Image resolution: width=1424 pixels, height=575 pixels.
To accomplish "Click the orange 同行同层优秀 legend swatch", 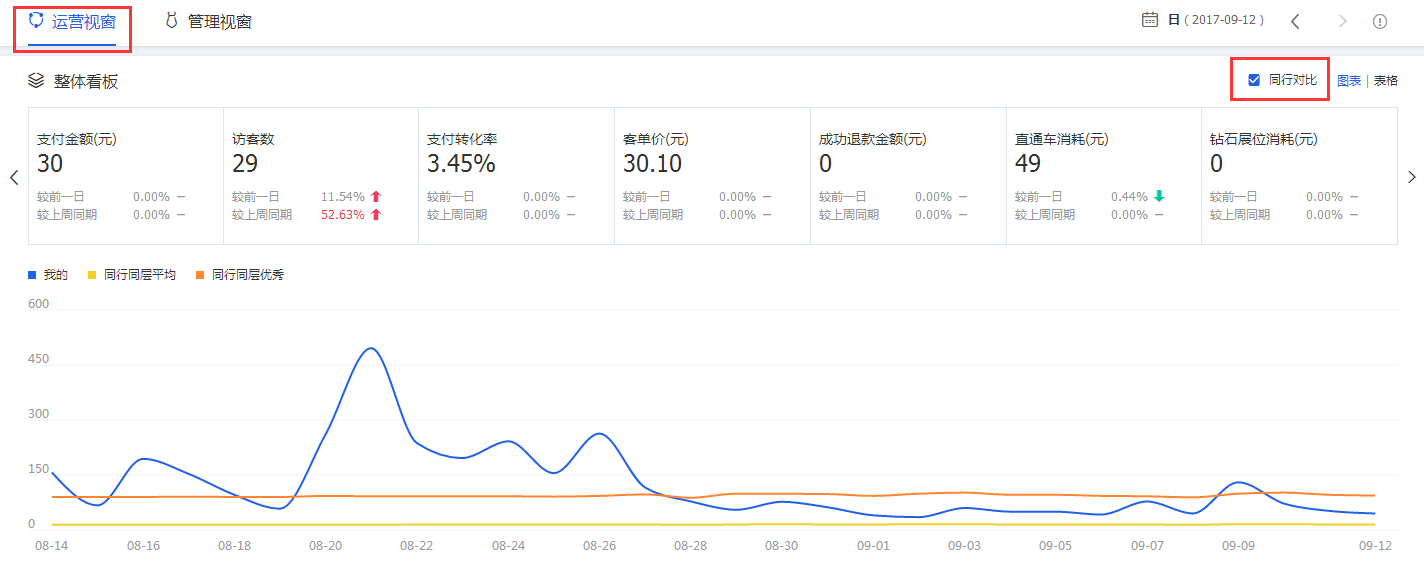I will point(200,274).
